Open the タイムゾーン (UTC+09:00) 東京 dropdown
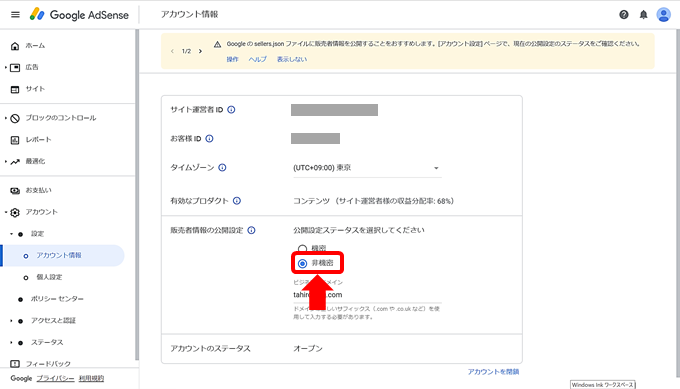 point(367,168)
